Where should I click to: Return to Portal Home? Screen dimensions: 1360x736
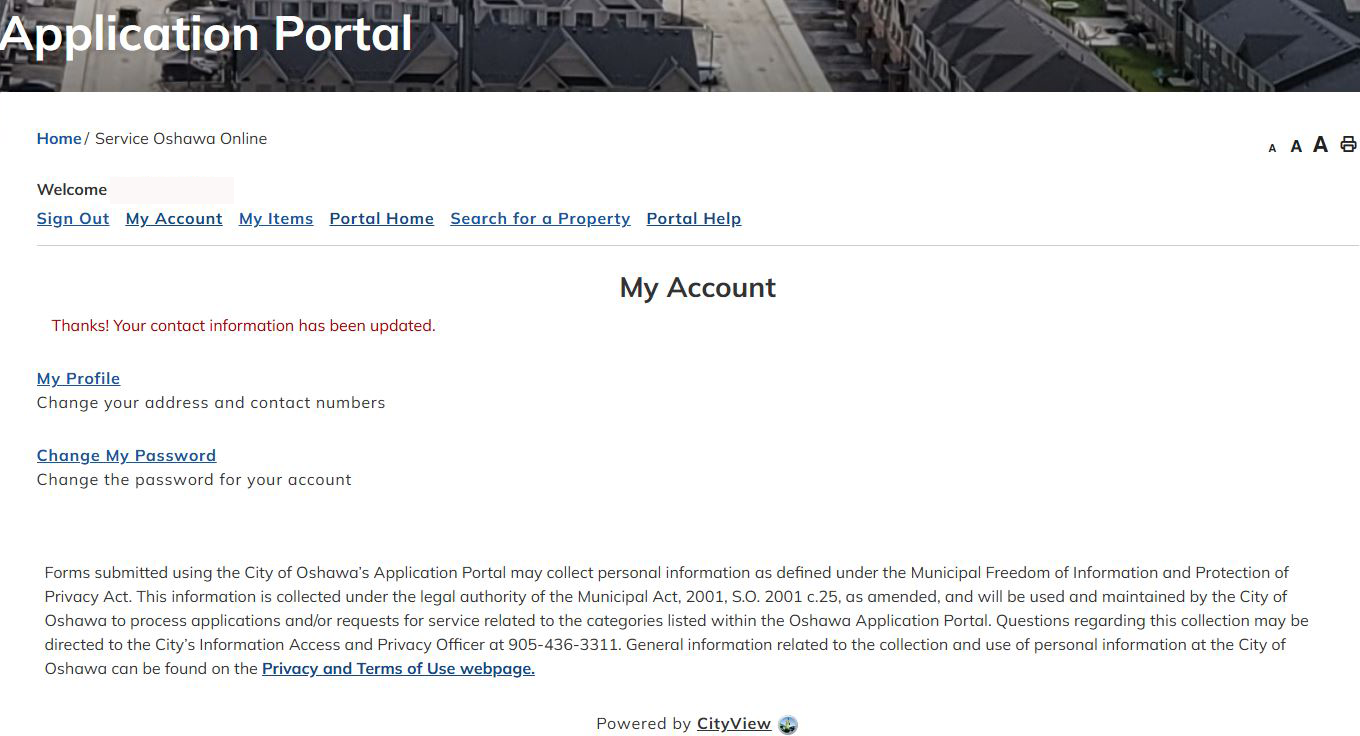tap(381, 218)
